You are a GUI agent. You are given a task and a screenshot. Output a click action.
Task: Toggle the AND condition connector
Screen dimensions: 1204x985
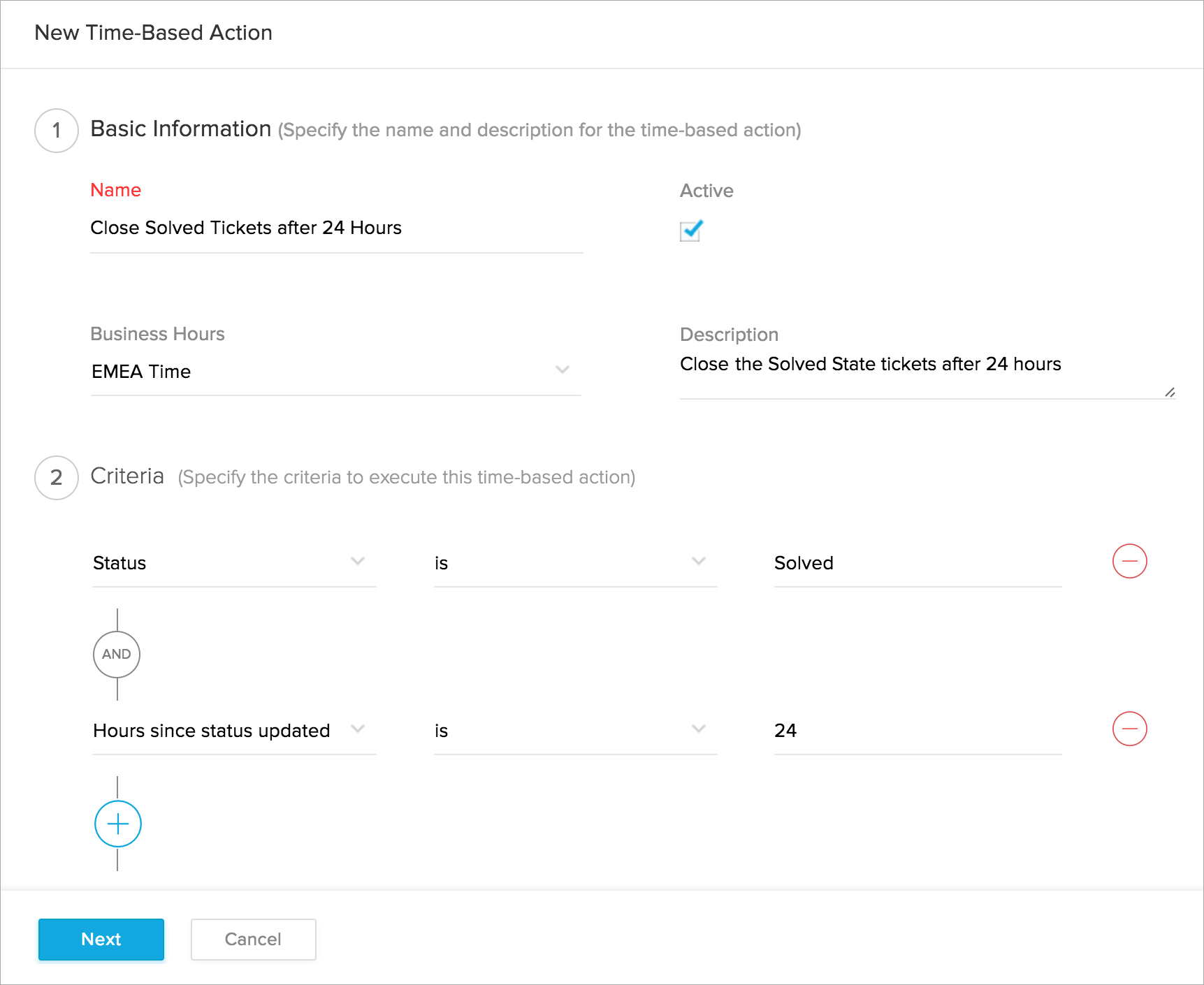coord(117,654)
